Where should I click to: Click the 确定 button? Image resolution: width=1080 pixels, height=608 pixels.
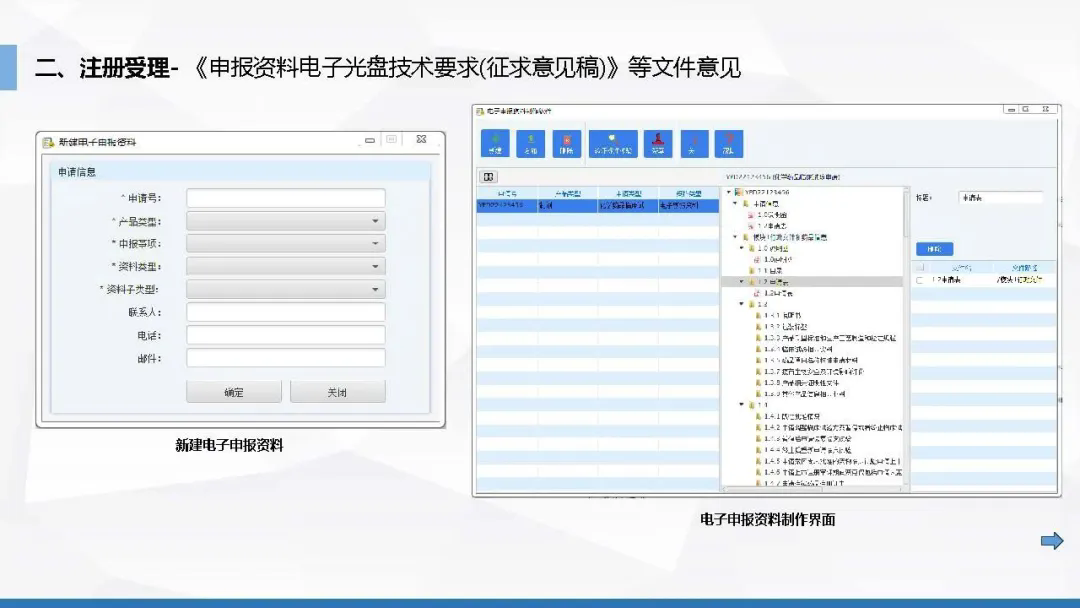[x=234, y=392]
